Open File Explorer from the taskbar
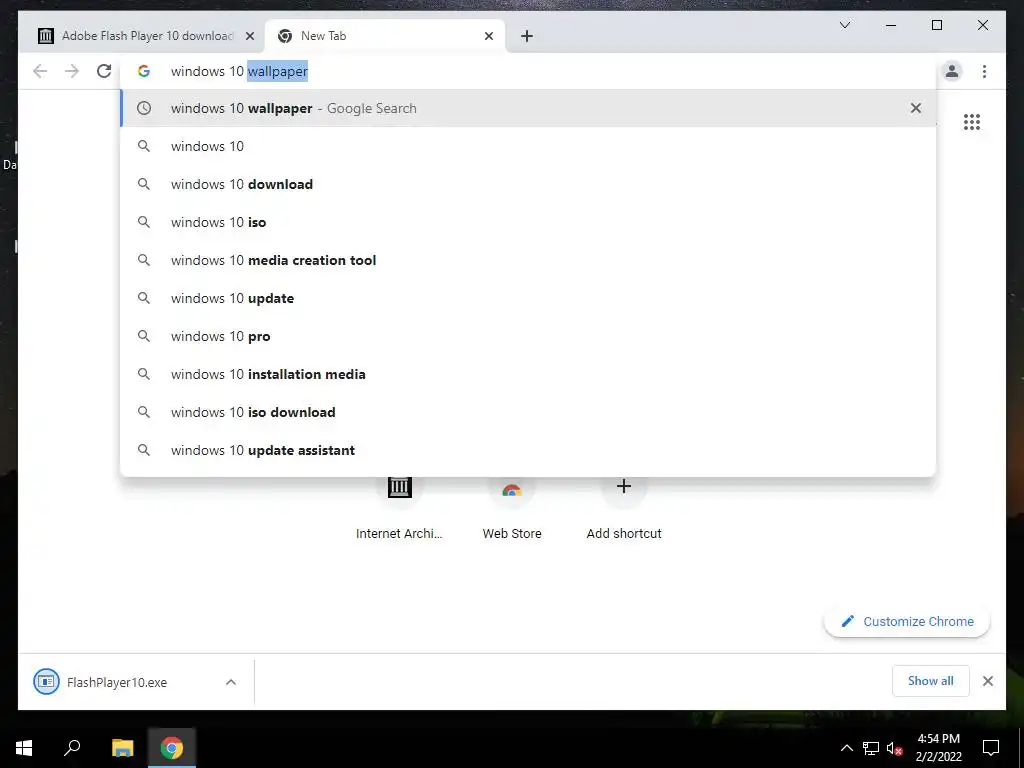1024x768 pixels. tap(122, 748)
